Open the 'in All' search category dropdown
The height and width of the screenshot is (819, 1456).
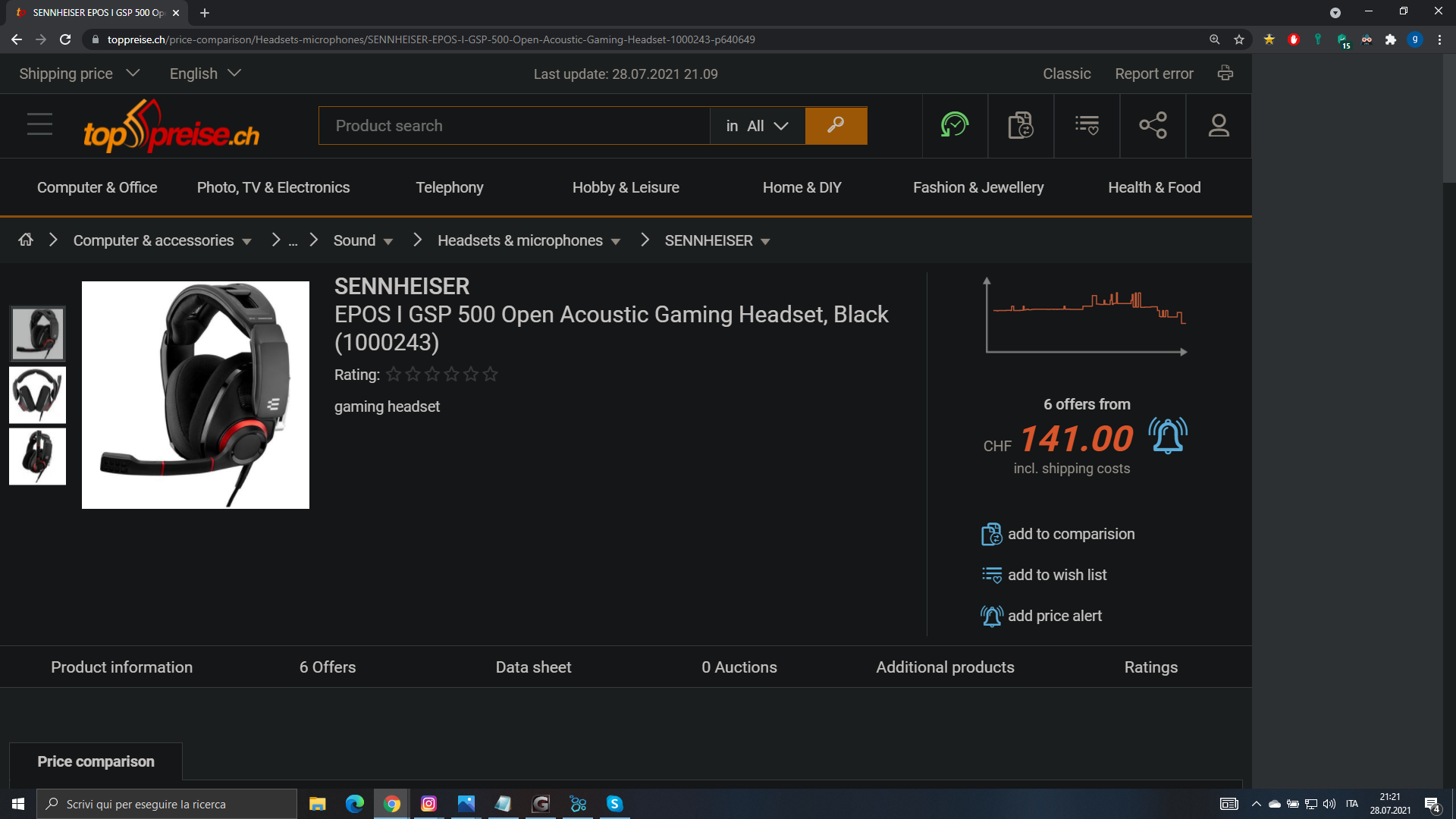[757, 126]
